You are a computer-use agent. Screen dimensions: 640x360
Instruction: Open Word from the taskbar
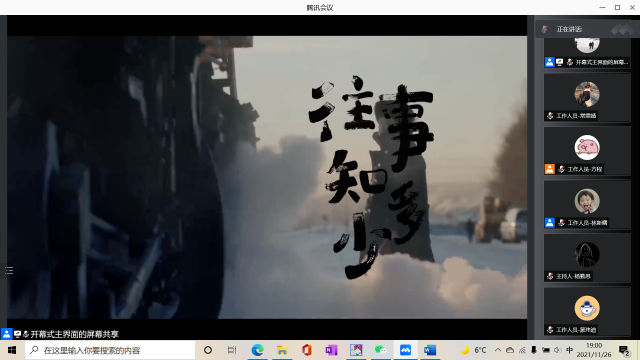coord(430,350)
